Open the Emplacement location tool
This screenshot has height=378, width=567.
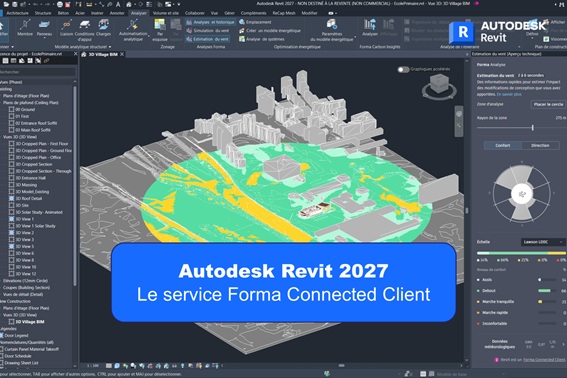point(255,22)
